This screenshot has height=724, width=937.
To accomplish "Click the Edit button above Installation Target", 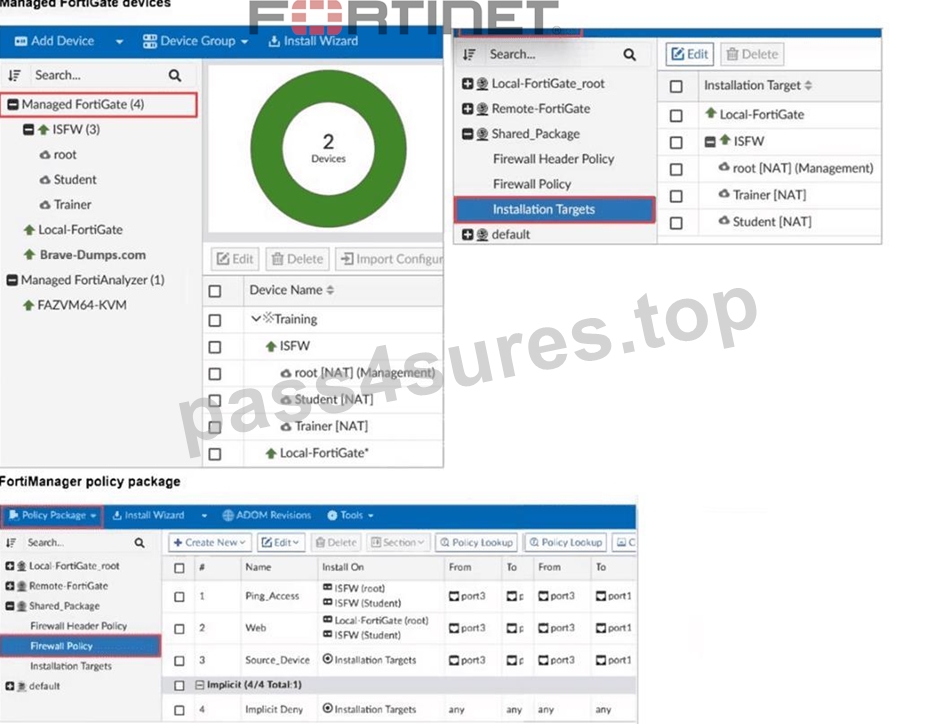I will (x=690, y=54).
